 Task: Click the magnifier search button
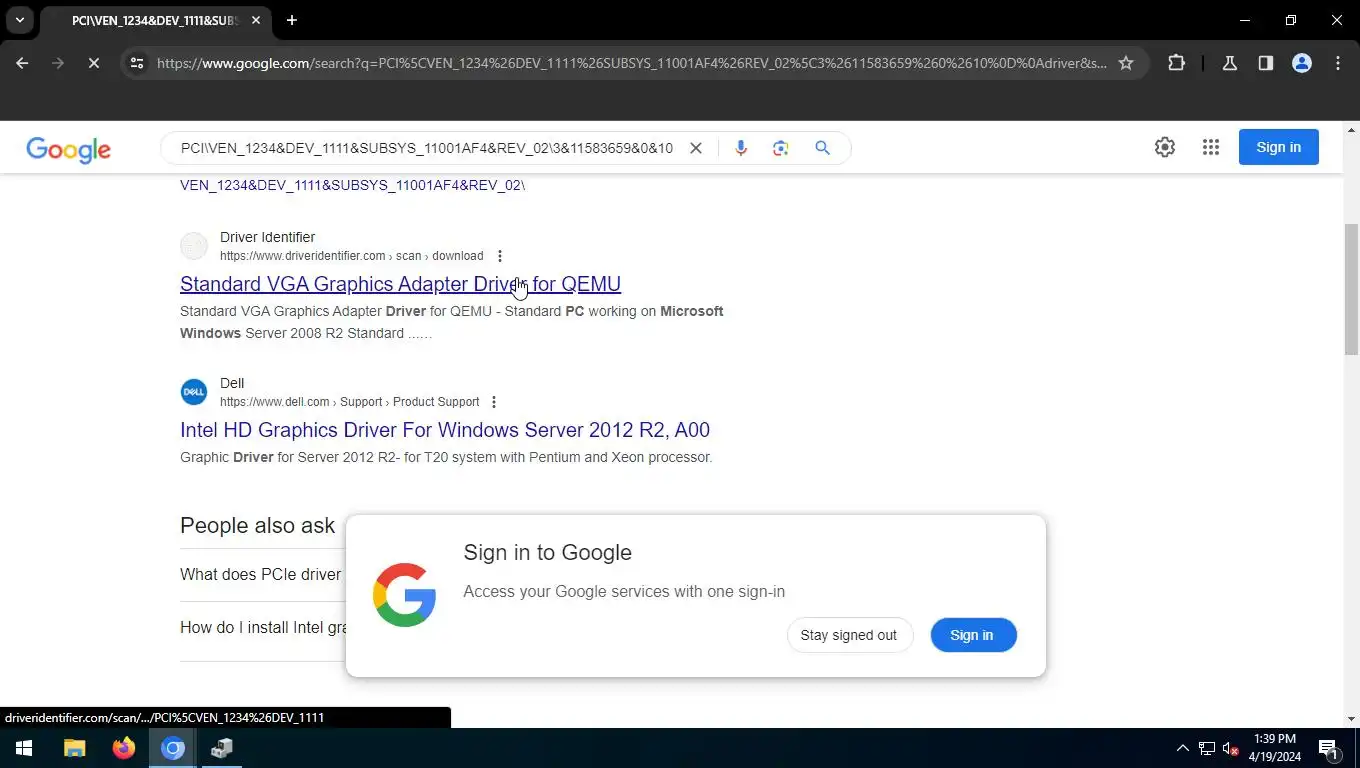822,148
